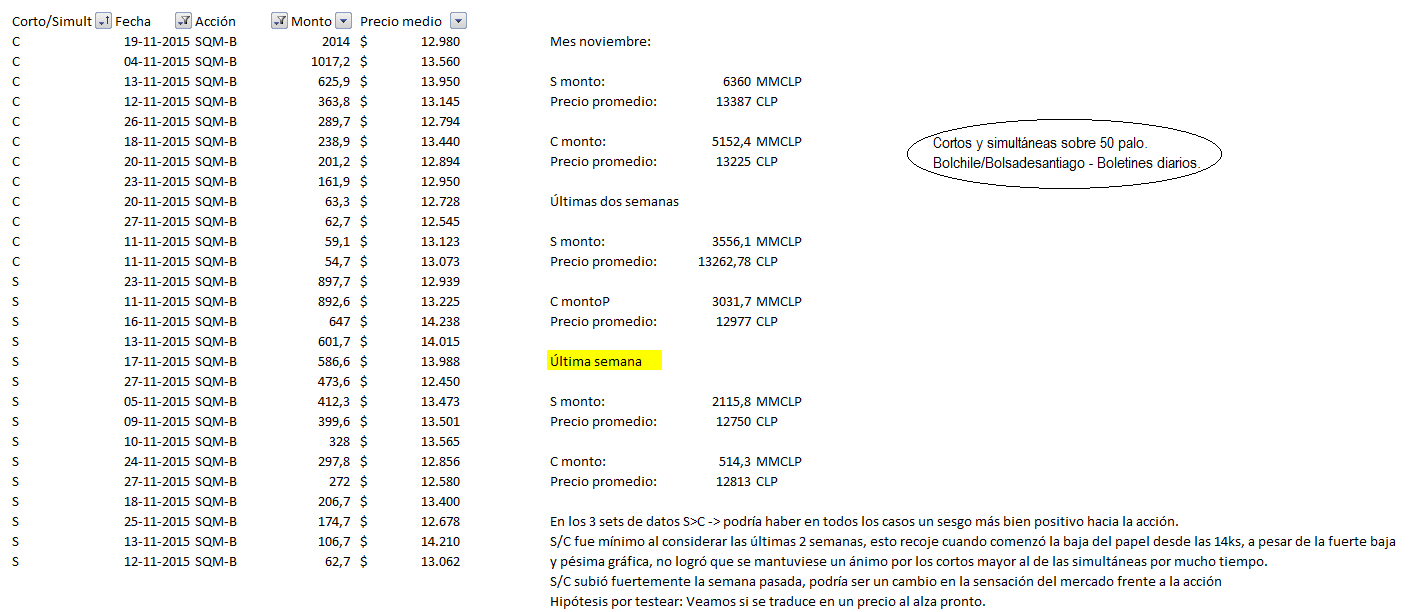Select the price cell 14.015
The width and height of the screenshot is (1414, 612).
[x=440, y=341]
